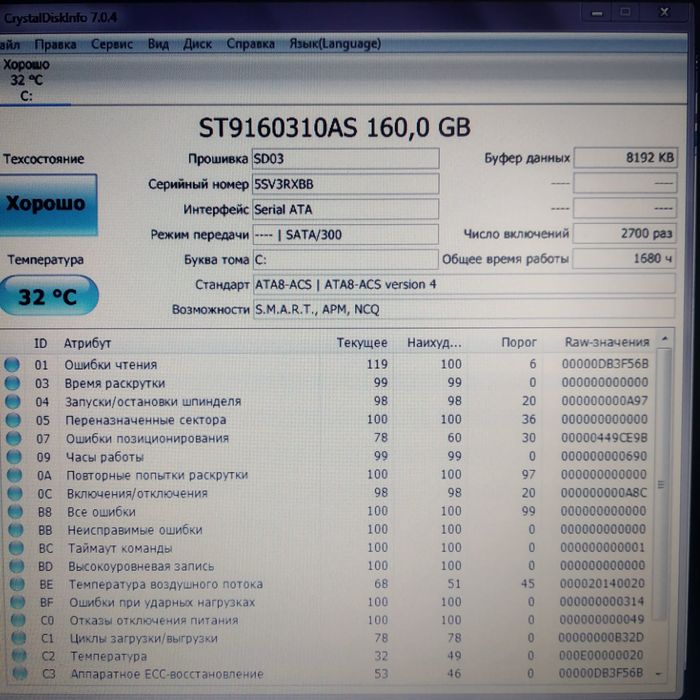The height and width of the screenshot is (700, 700).
Task: Close the CrystalDiskInfo window
Action: pos(664,12)
